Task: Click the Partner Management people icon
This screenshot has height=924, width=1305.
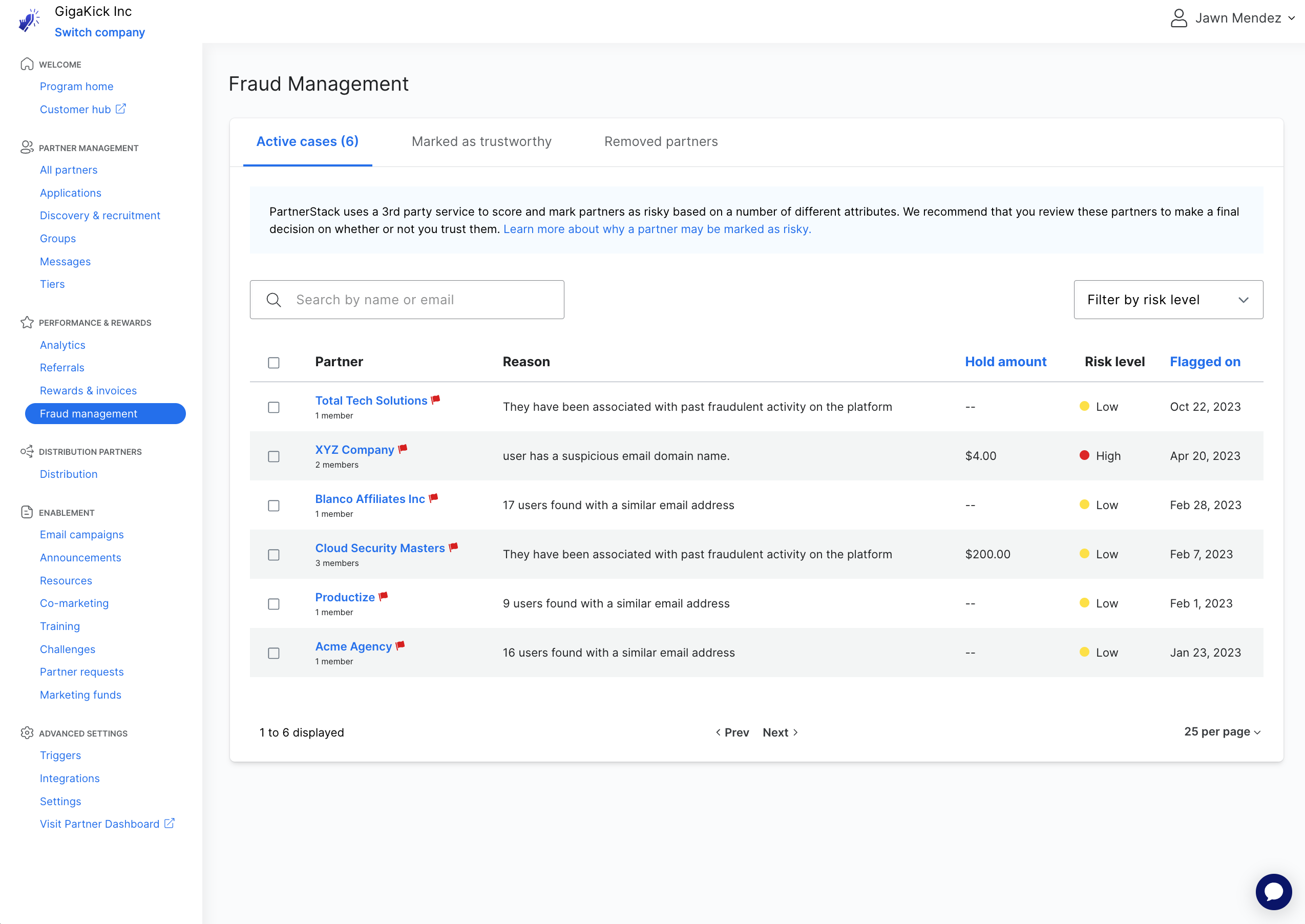Action: tap(27, 148)
